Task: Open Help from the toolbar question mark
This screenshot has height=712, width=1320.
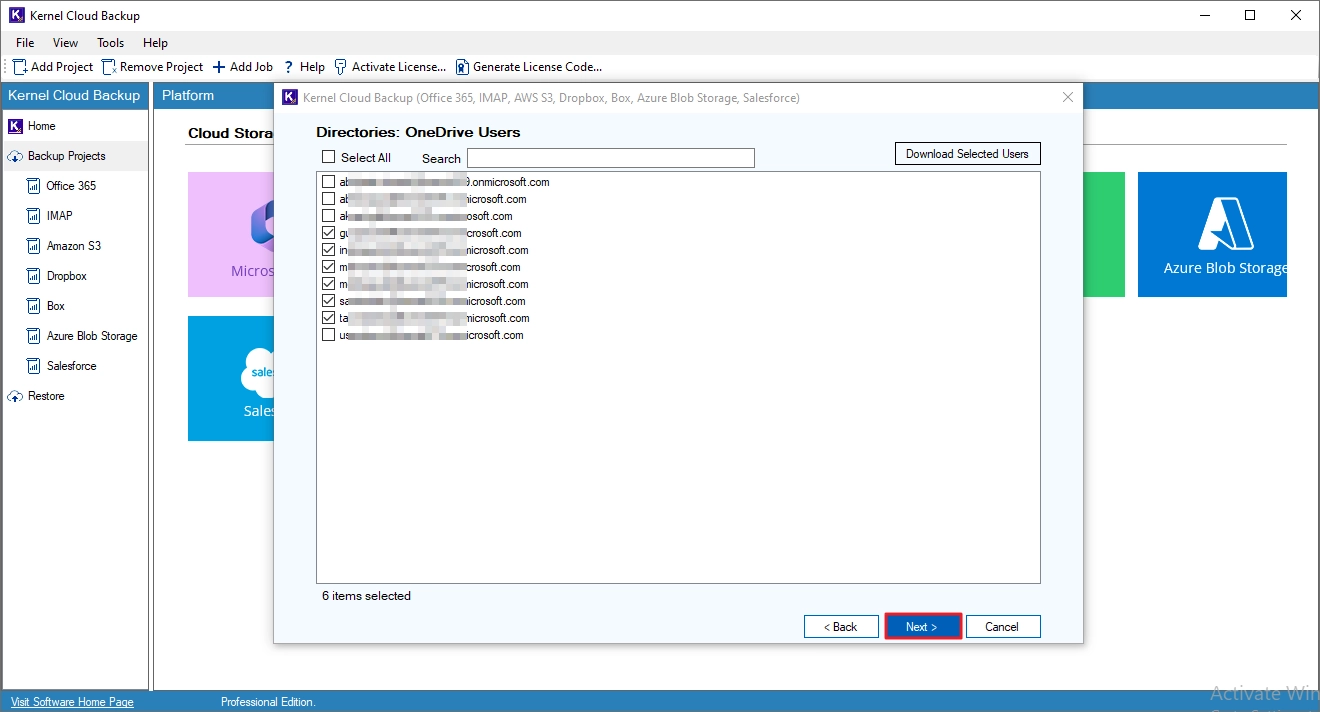Action: (289, 67)
